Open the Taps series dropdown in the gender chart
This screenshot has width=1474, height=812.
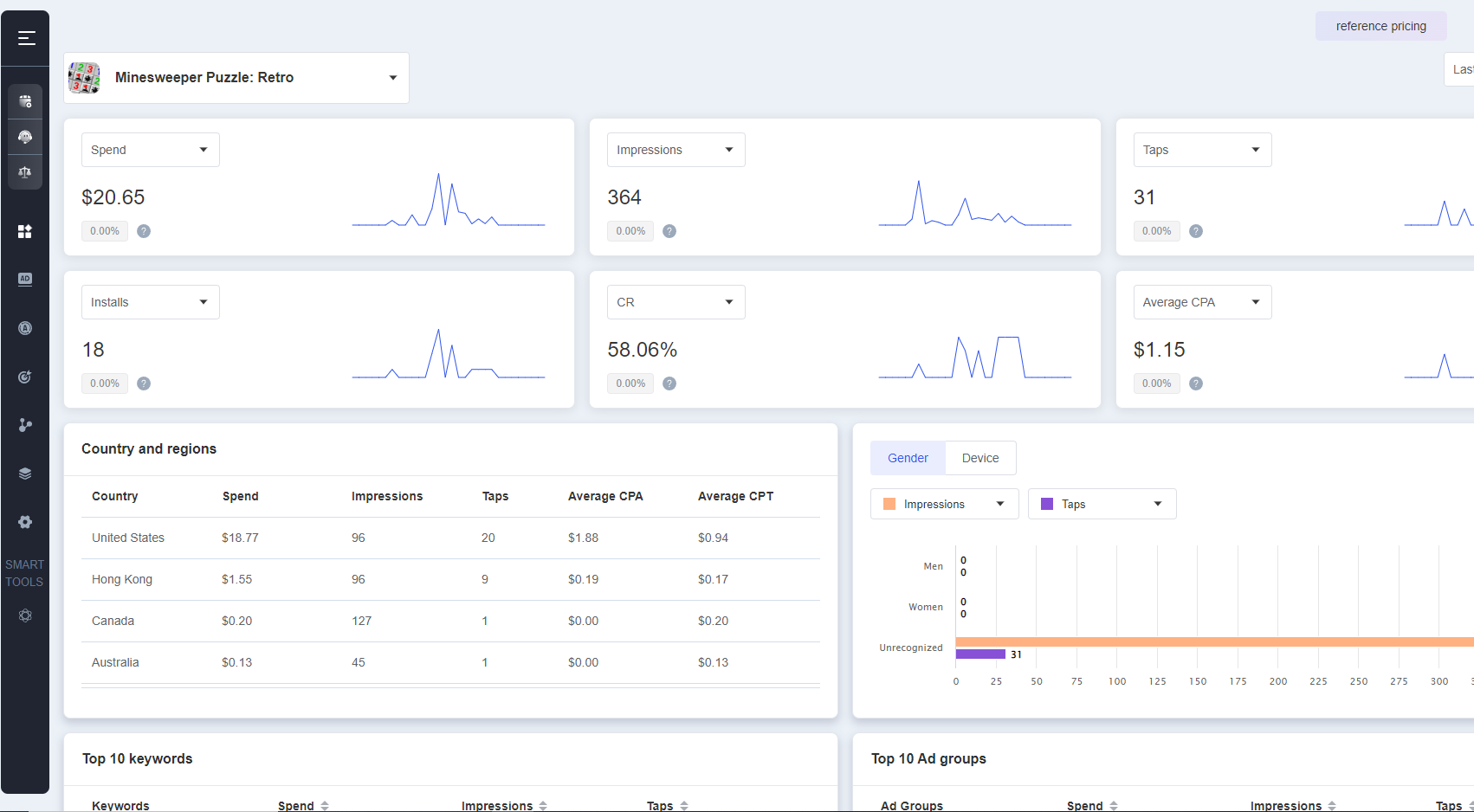coord(1102,504)
